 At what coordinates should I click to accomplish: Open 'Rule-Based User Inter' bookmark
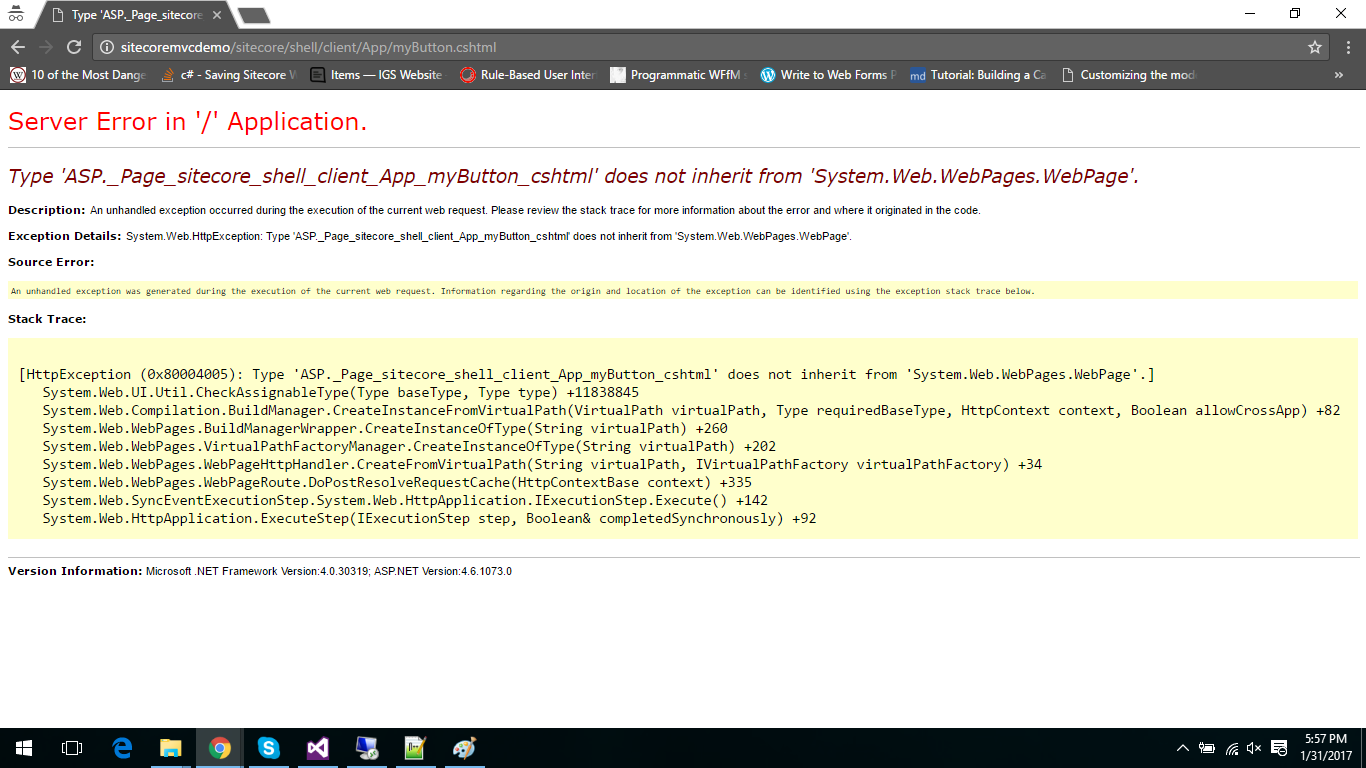(528, 75)
